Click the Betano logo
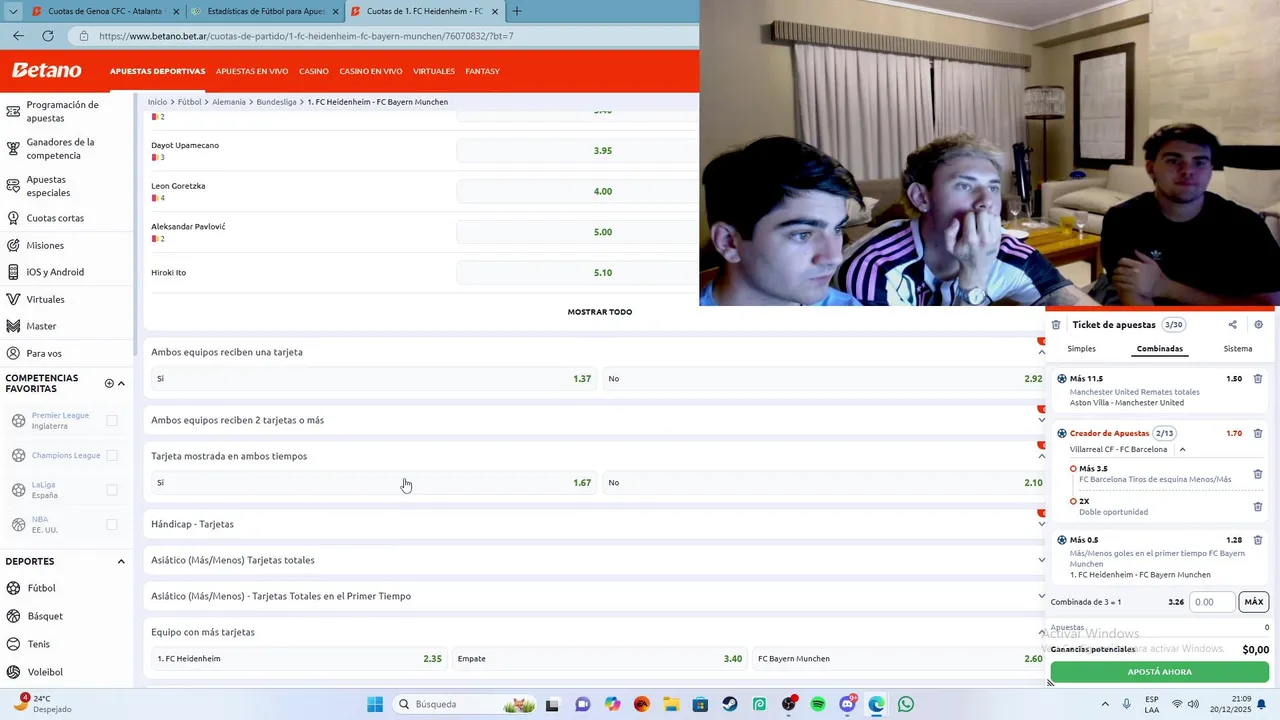Viewport: 1280px width, 720px height. [46, 71]
